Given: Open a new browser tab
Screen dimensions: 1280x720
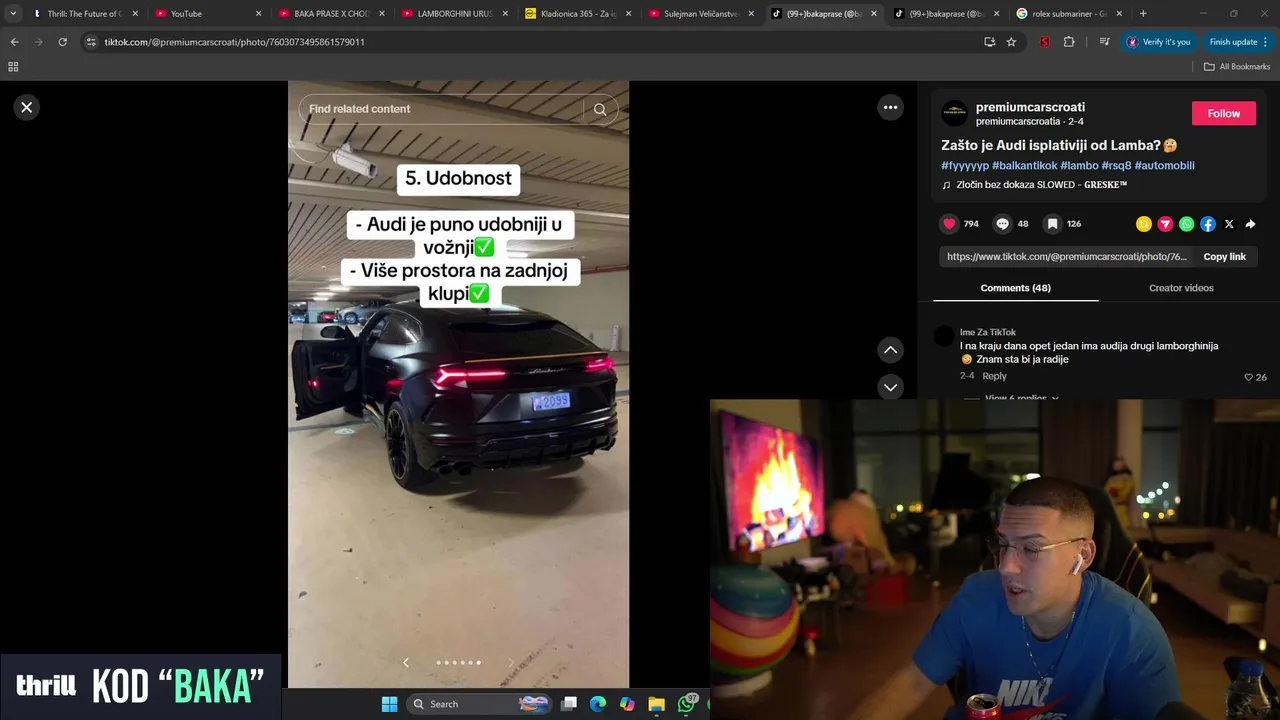Looking at the screenshot, I should [x=1143, y=14].
